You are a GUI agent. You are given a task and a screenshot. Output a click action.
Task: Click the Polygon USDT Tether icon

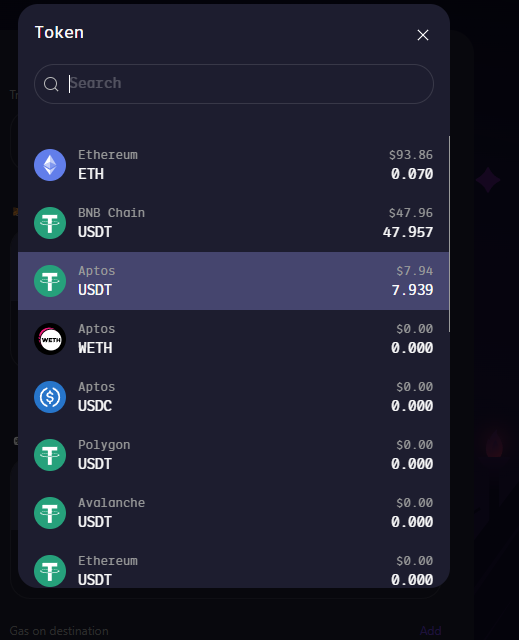50,455
